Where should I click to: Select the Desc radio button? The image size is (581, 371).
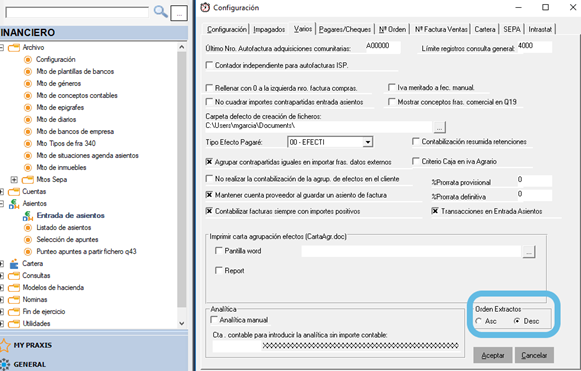[x=517, y=321]
